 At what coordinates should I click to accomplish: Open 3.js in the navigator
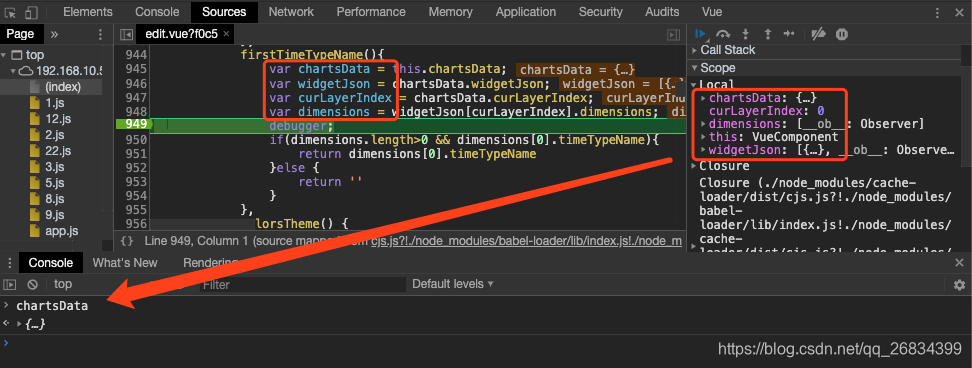tap(54, 167)
